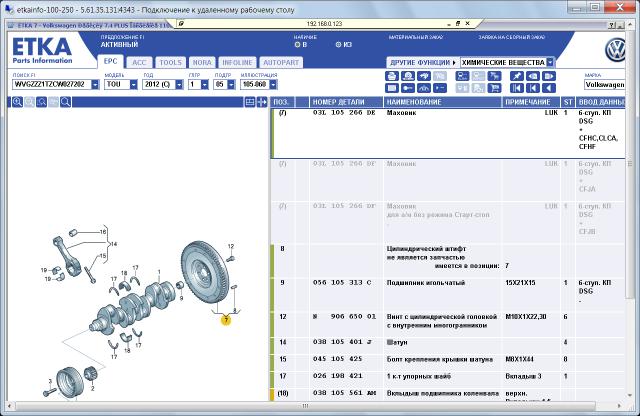Viewport: 640px width, 416px height.
Task: Click the Volkswagen logo
Action: [616, 50]
